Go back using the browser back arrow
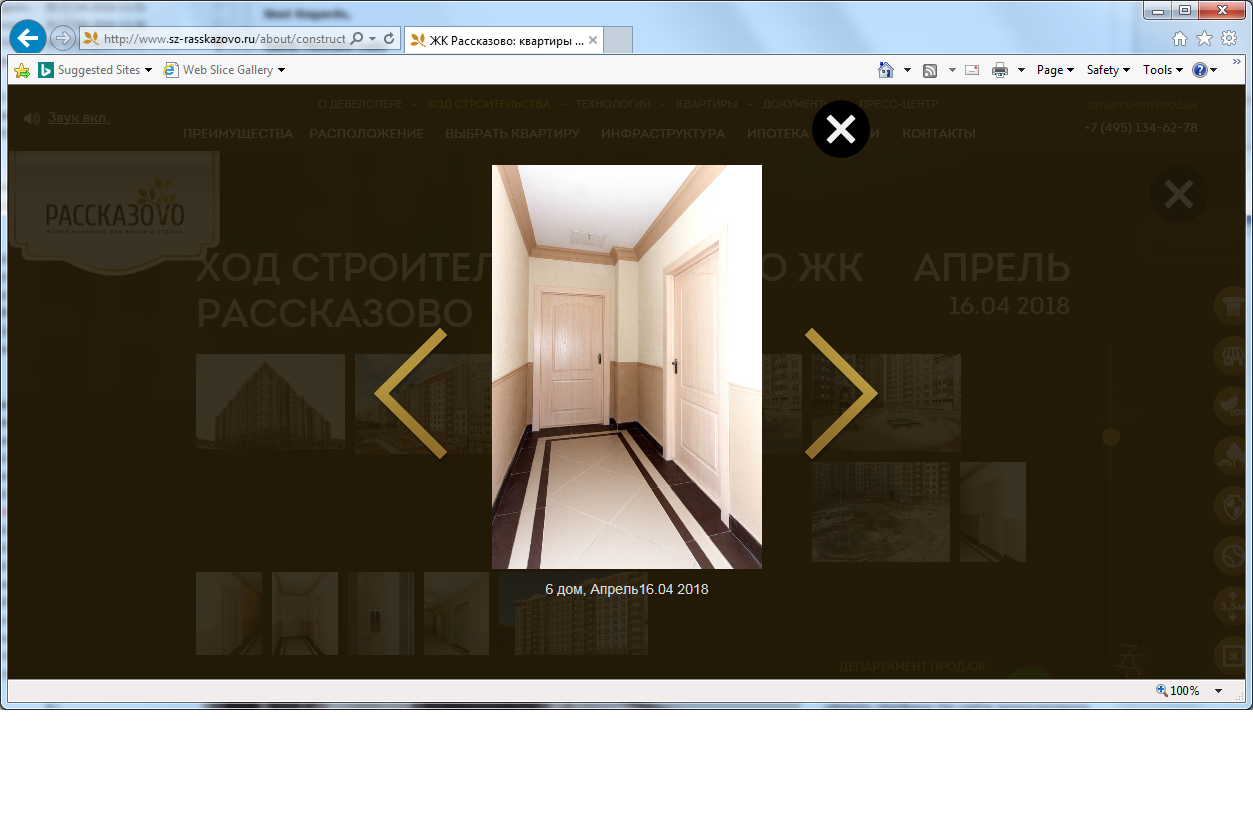The width and height of the screenshot is (1253, 834). (x=28, y=38)
